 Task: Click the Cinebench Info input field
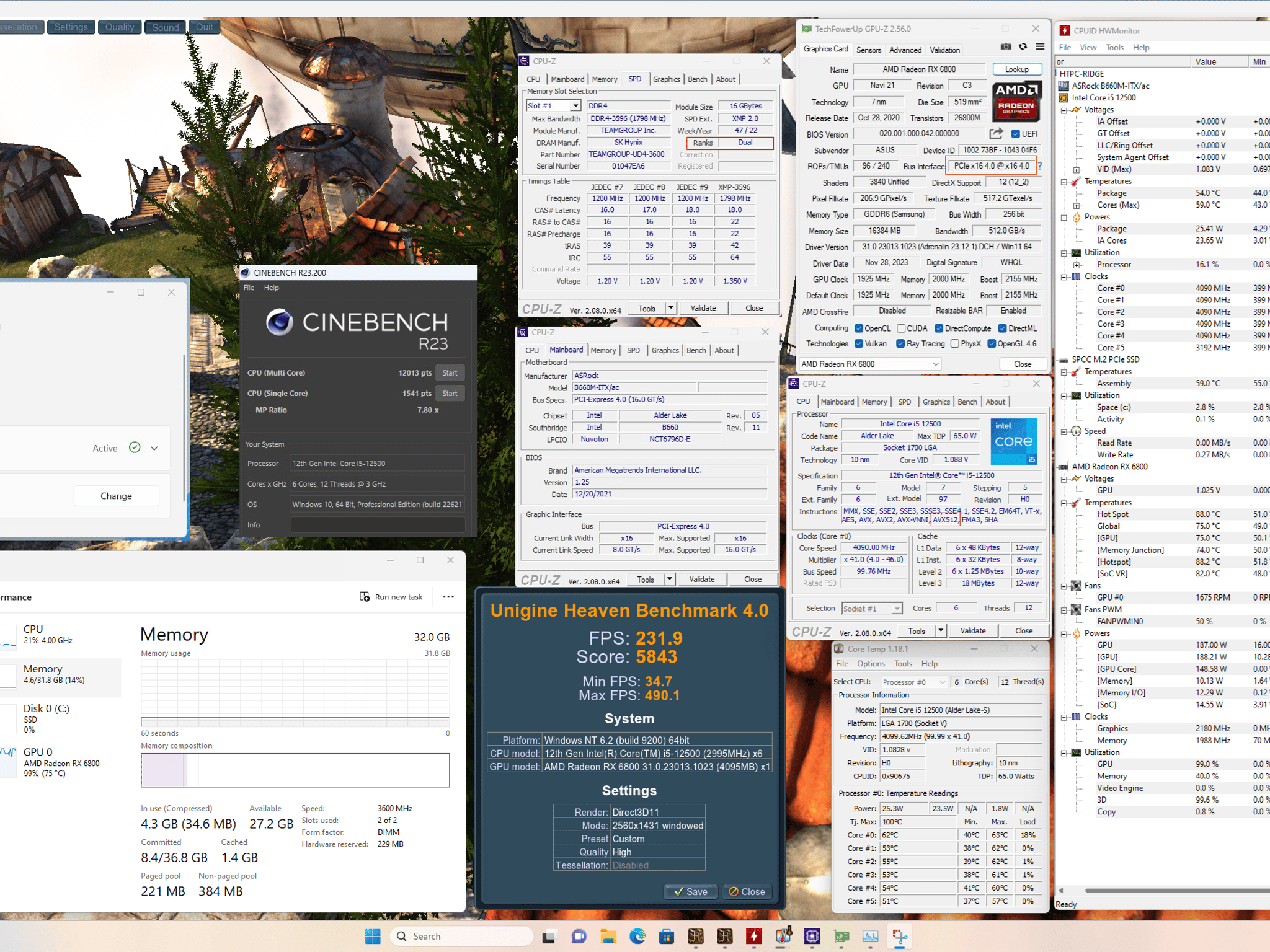[x=377, y=525]
